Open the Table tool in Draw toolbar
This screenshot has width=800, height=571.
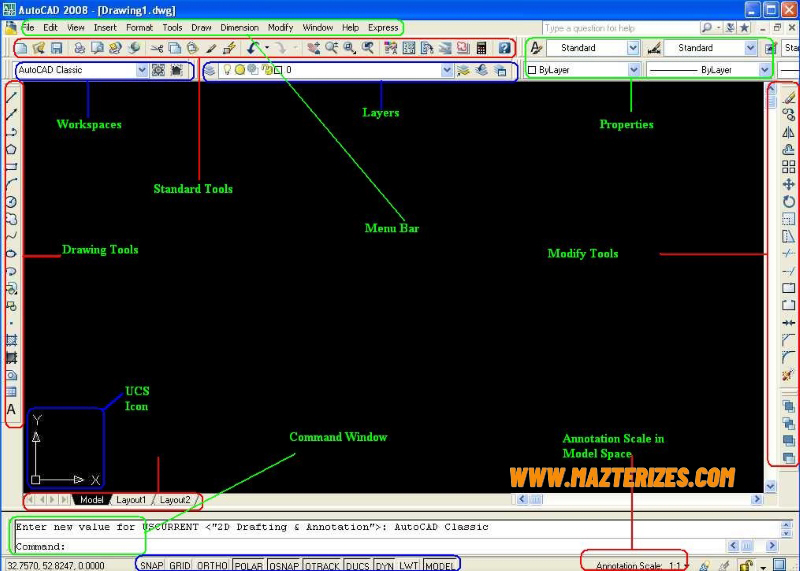11,392
